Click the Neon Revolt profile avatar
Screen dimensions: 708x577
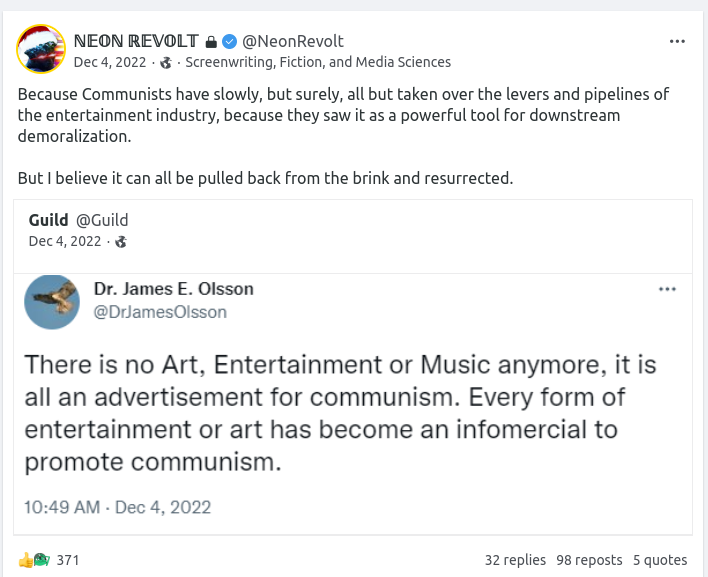[42, 50]
